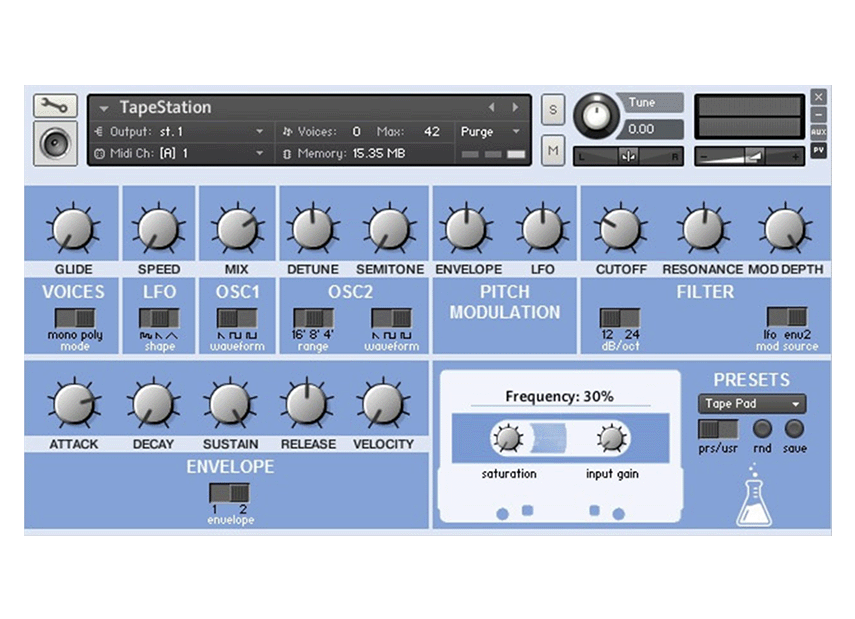Screen dimensions: 855x619
Task: Click the speaker instrument icon
Action: [55, 143]
